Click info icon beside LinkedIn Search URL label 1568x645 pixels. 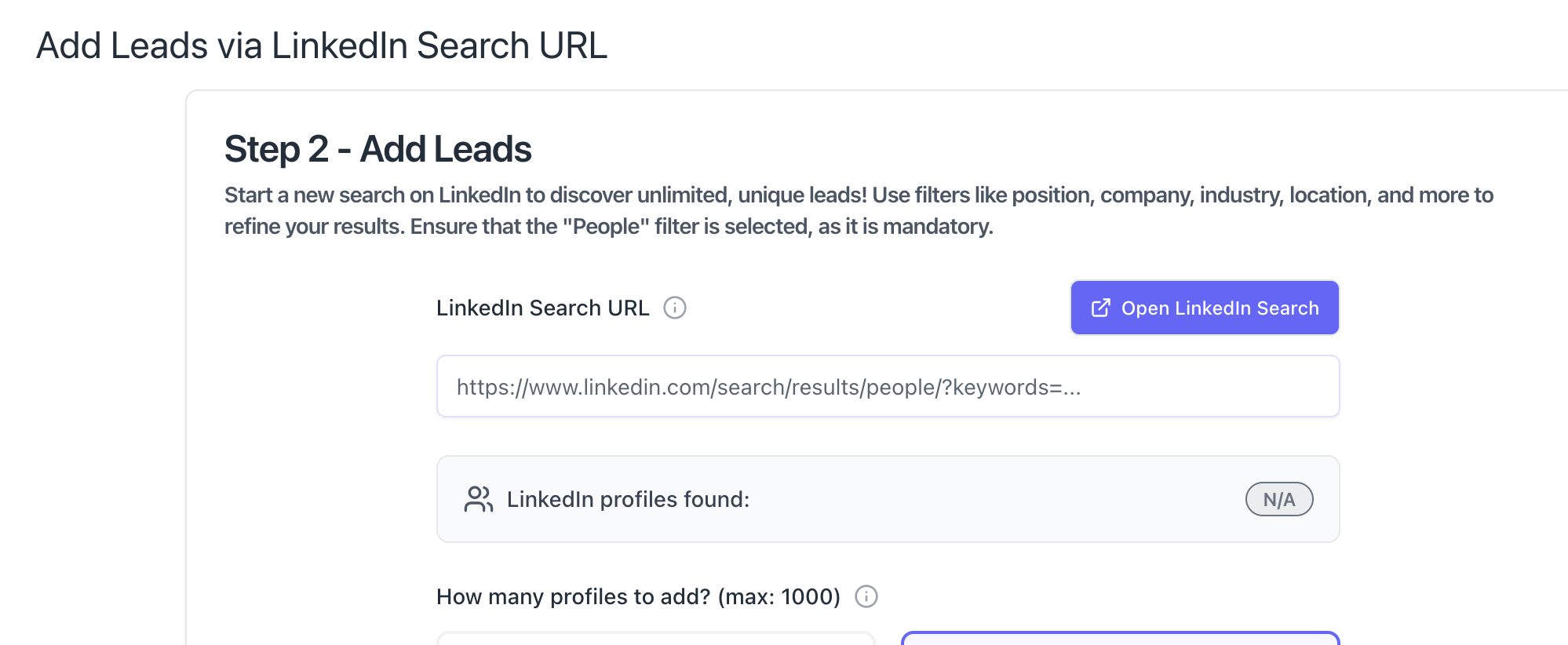(x=675, y=308)
